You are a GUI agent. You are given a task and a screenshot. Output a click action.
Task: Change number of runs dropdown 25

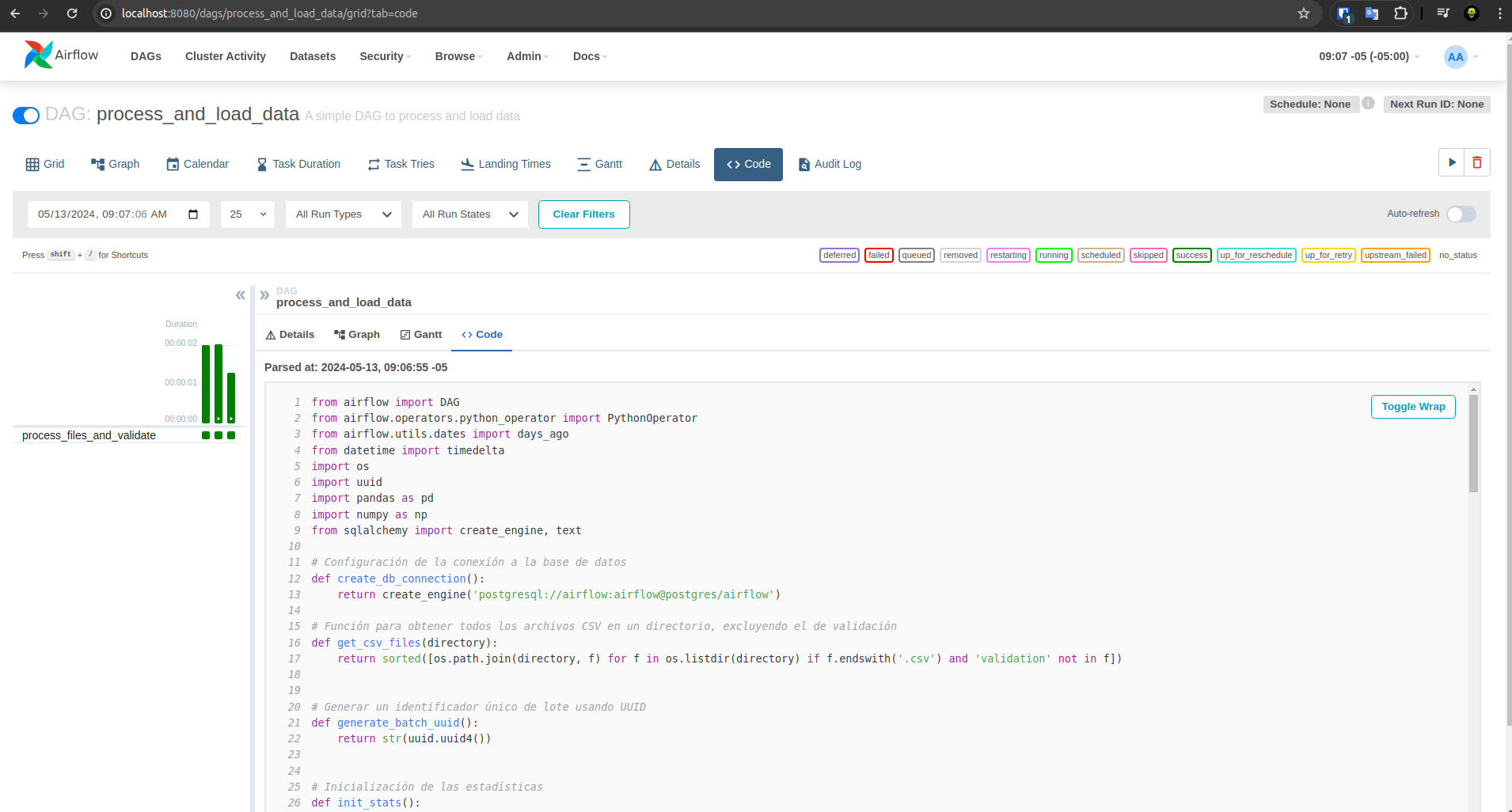[248, 214]
